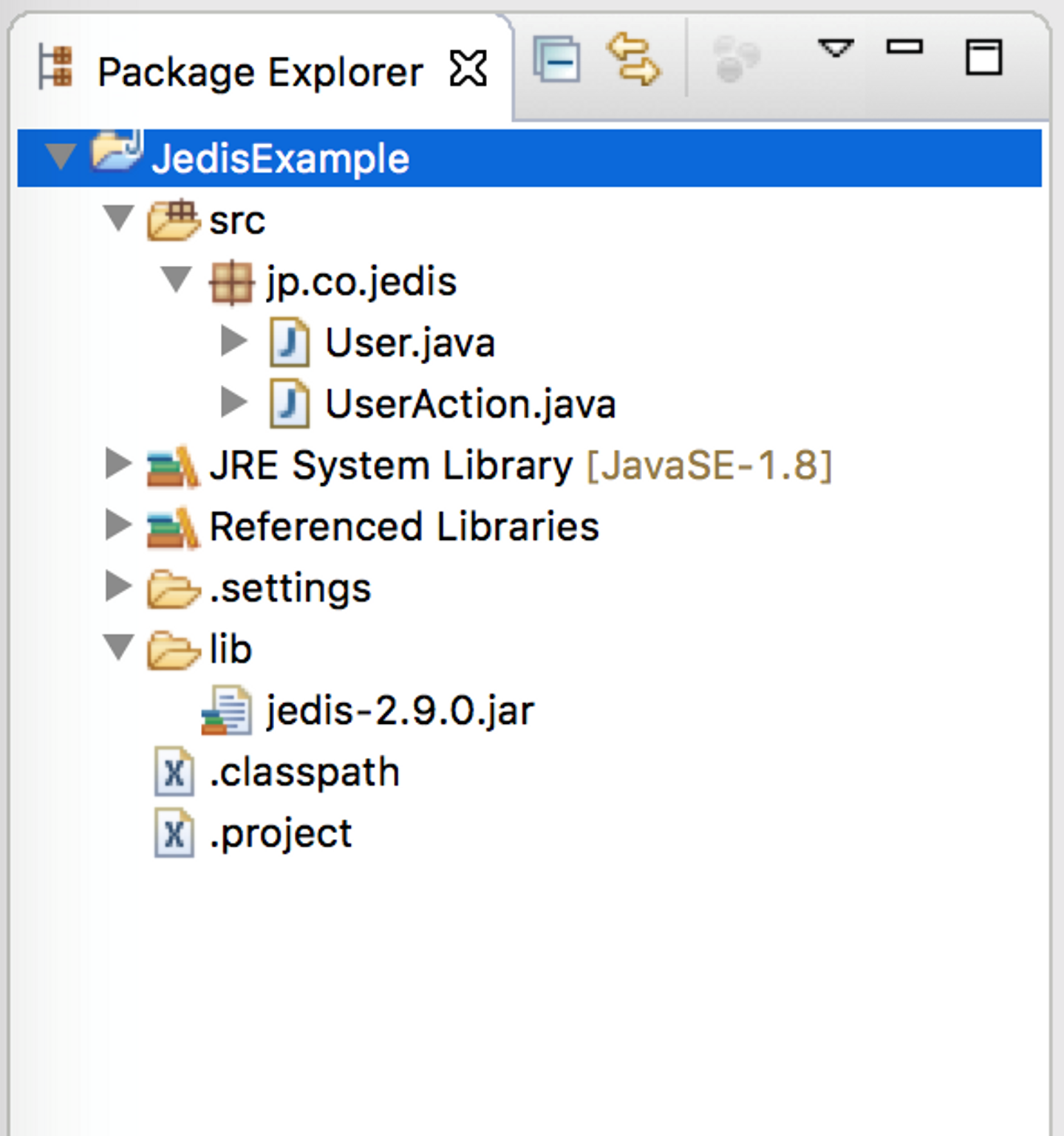This screenshot has height=1136, width=1064.
Task: Select the .project file
Action: 281,834
